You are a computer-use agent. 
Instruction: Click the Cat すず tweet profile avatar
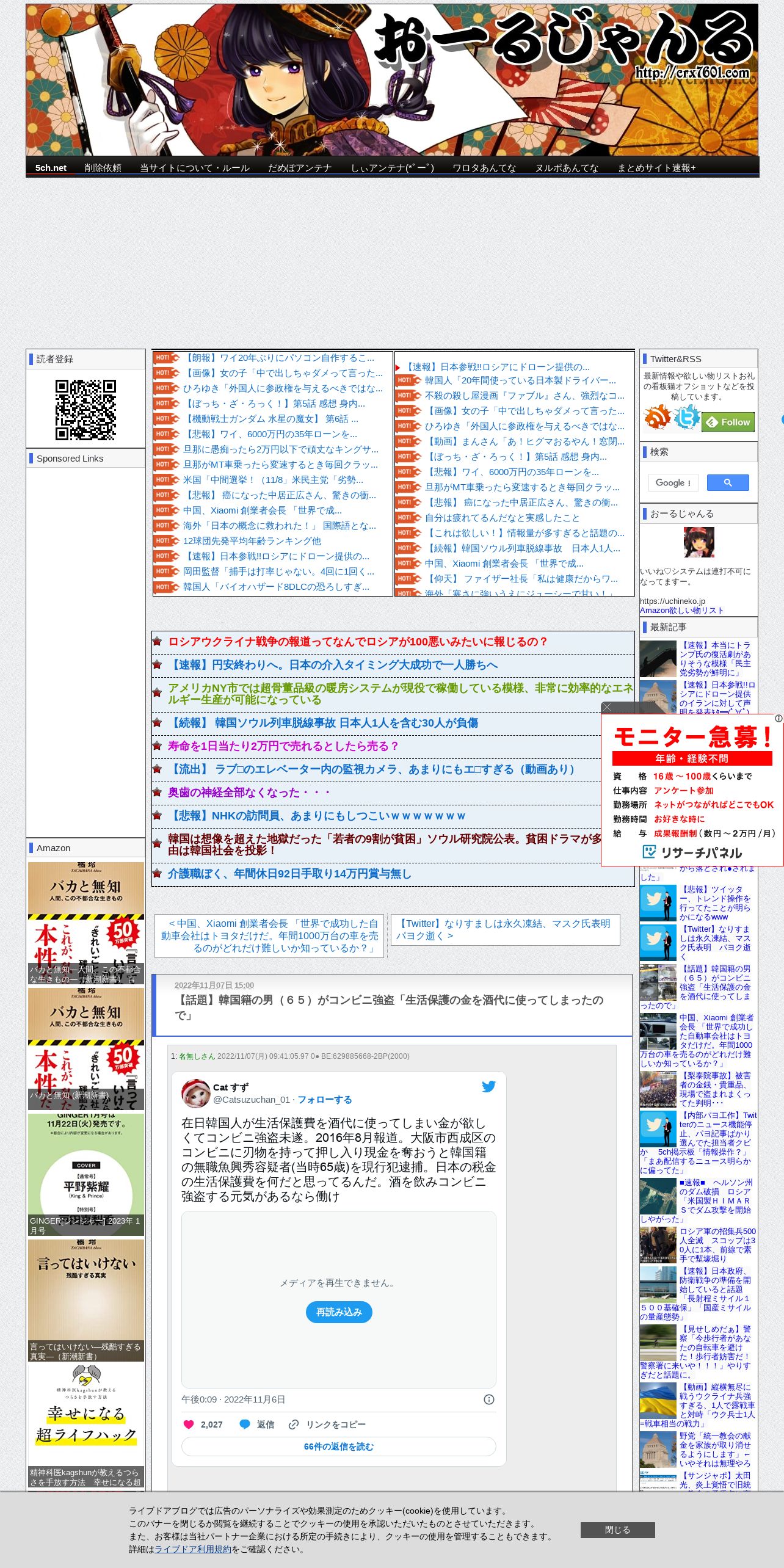(195, 1093)
